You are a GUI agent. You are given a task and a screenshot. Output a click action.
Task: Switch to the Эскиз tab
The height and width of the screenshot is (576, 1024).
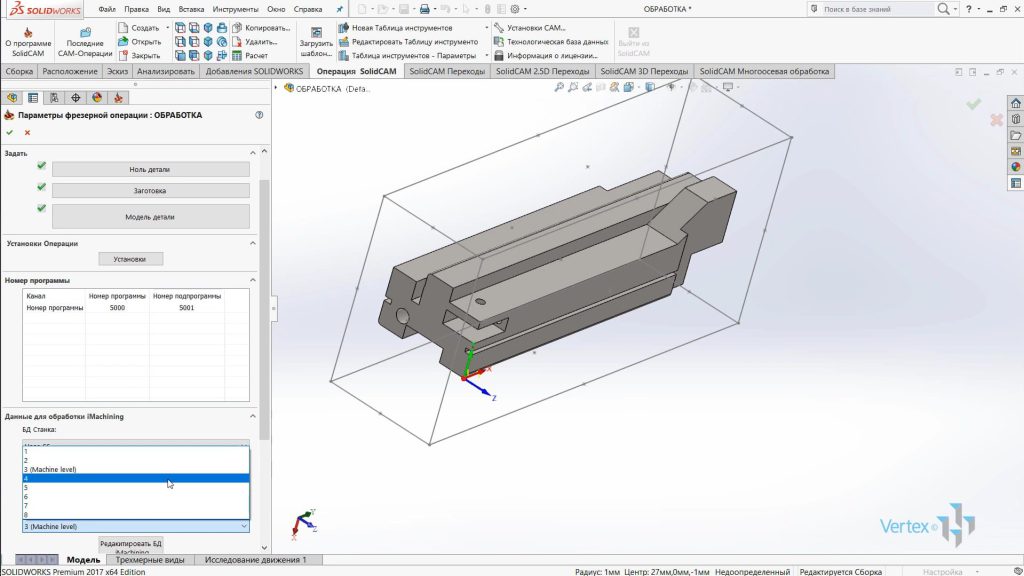pyautogui.click(x=118, y=71)
